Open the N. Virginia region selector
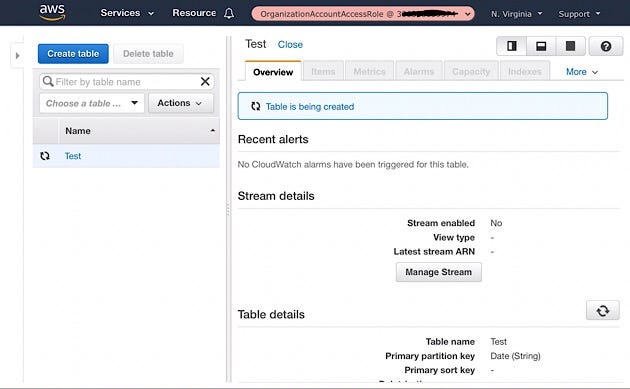630x389 pixels. click(x=516, y=14)
